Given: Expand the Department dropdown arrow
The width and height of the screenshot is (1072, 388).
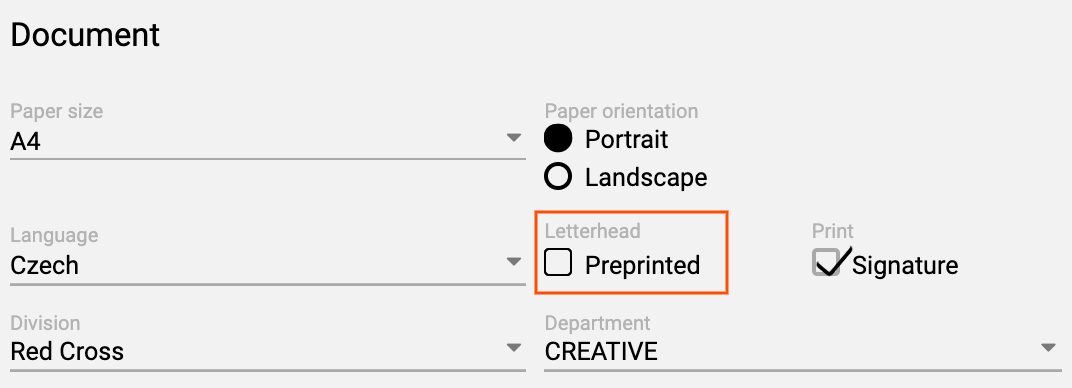Looking at the screenshot, I should 1048,348.
